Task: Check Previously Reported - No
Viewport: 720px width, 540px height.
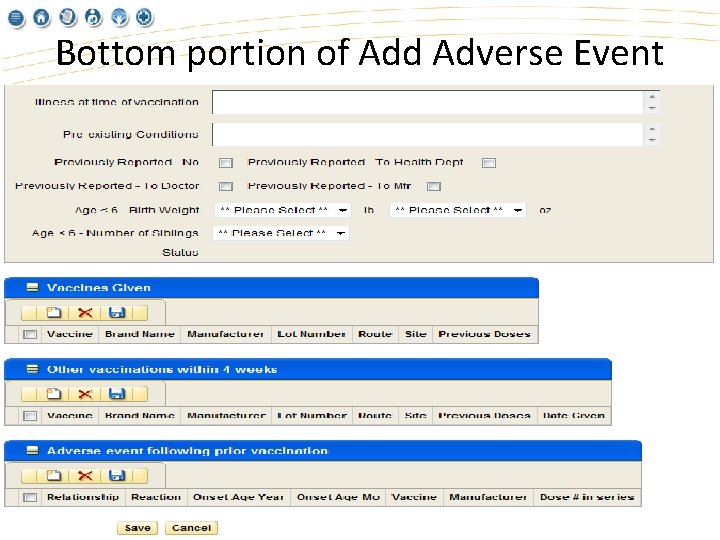Action: click(x=225, y=163)
